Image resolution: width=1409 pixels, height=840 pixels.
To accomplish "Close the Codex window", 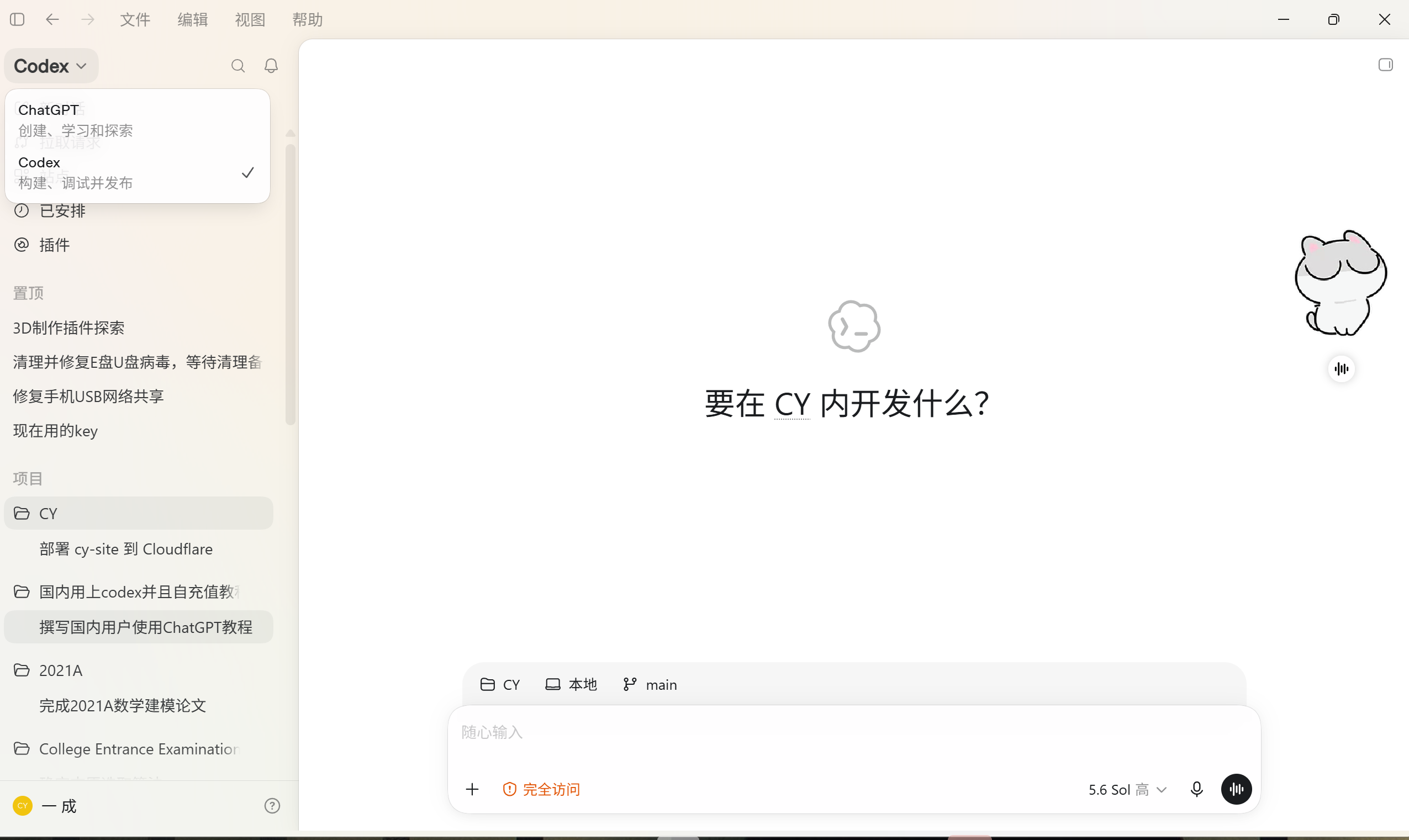I will (x=1385, y=20).
